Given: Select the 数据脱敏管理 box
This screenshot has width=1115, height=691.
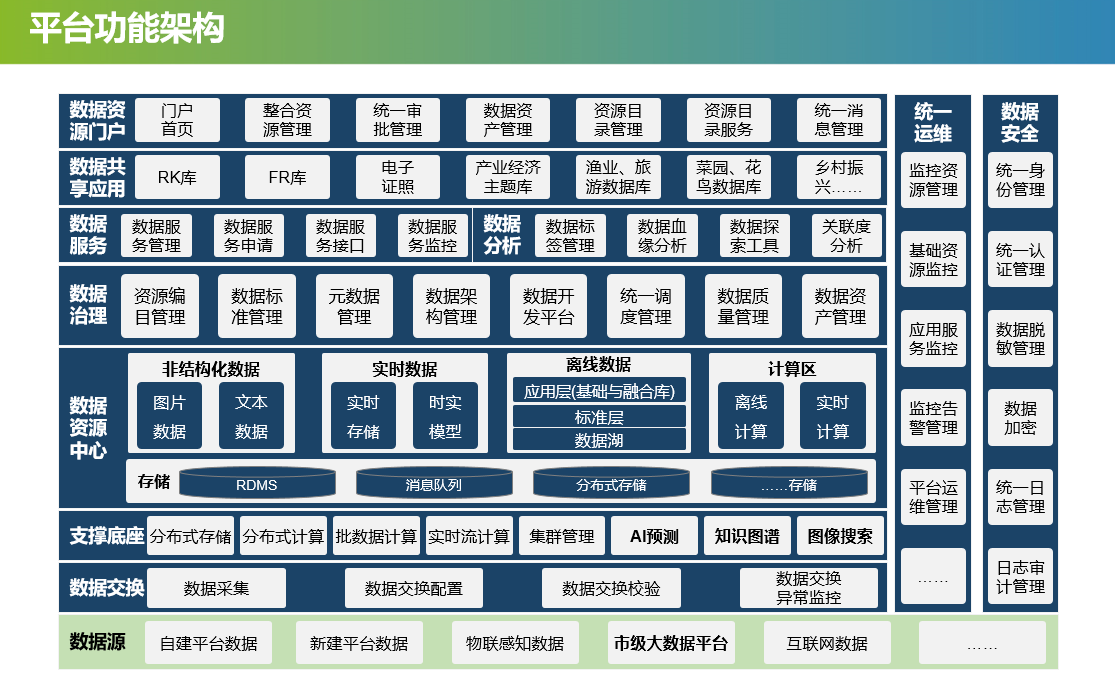Looking at the screenshot, I should (1020, 338).
